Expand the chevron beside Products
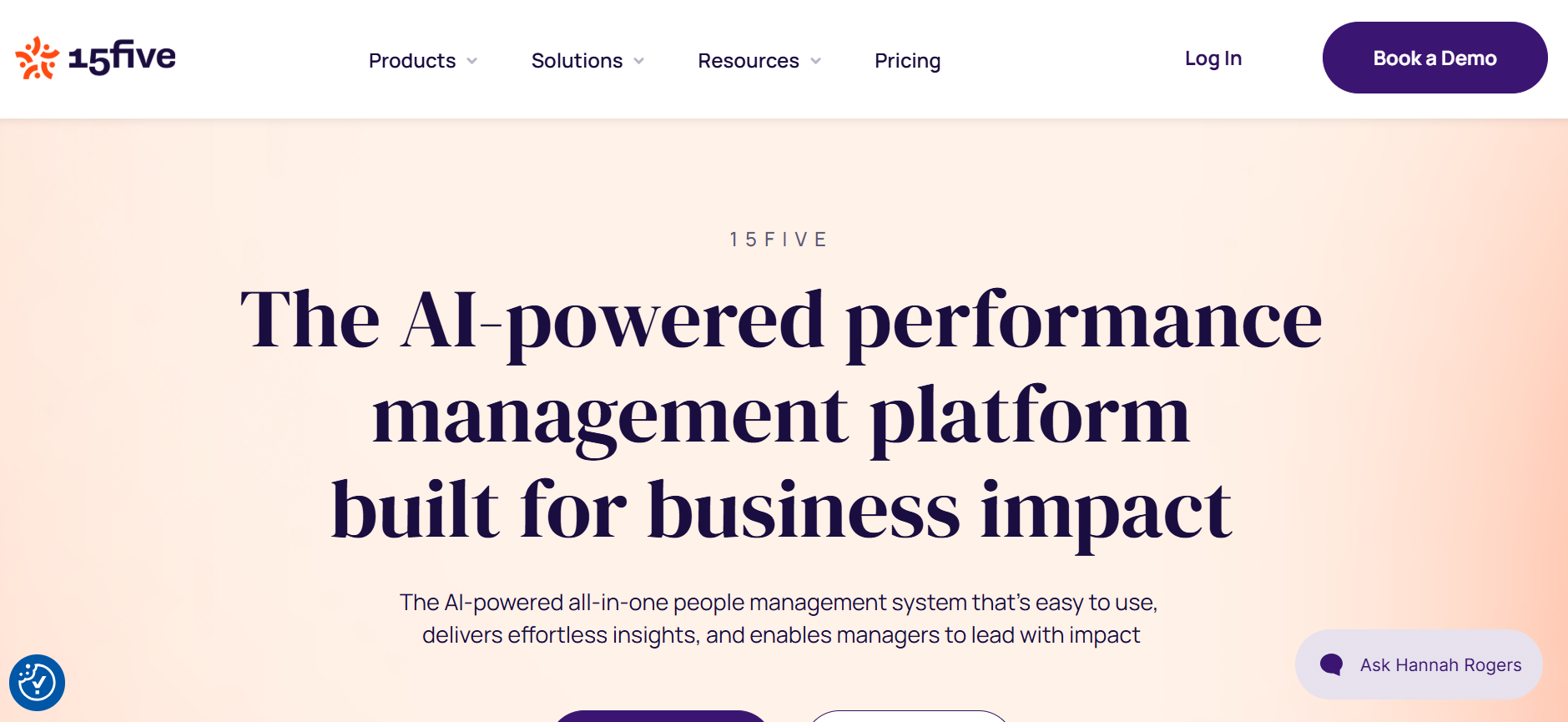The width and height of the screenshot is (1568, 722). (x=472, y=61)
